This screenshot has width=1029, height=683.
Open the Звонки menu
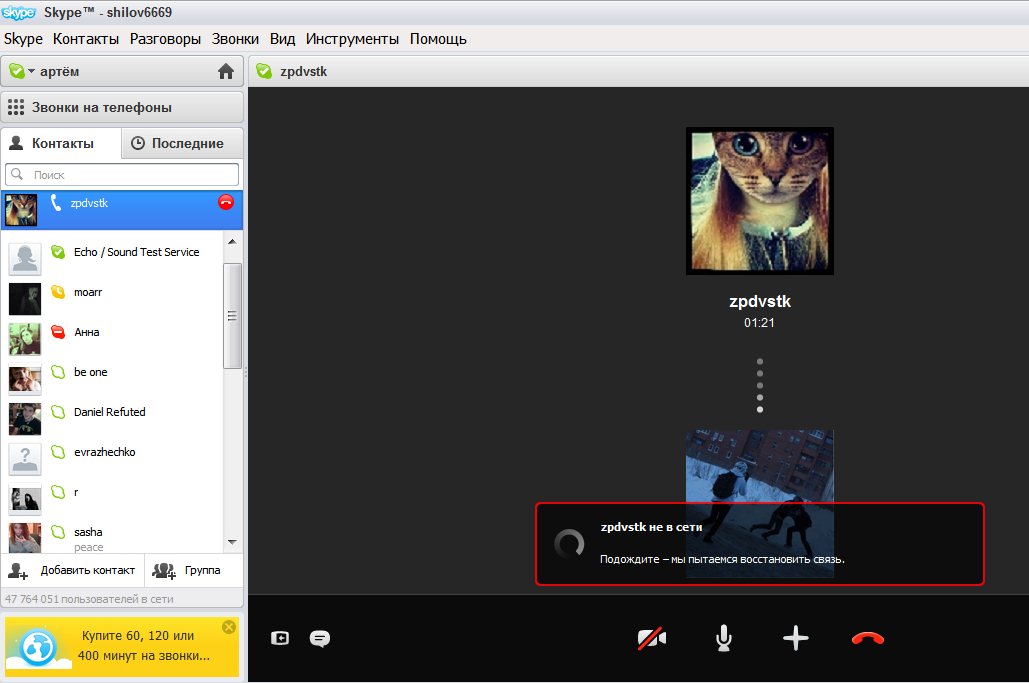coord(235,39)
